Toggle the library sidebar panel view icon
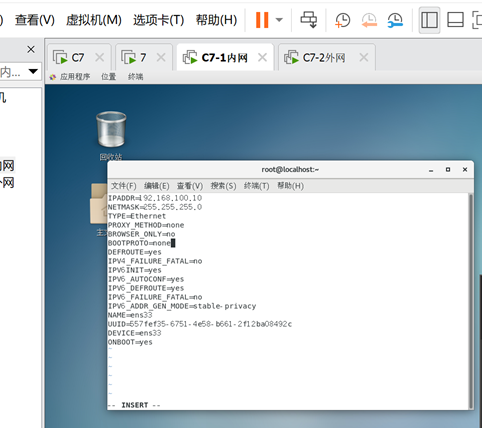Image resolution: width=482 pixels, height=428 pixels. [429, 20]
